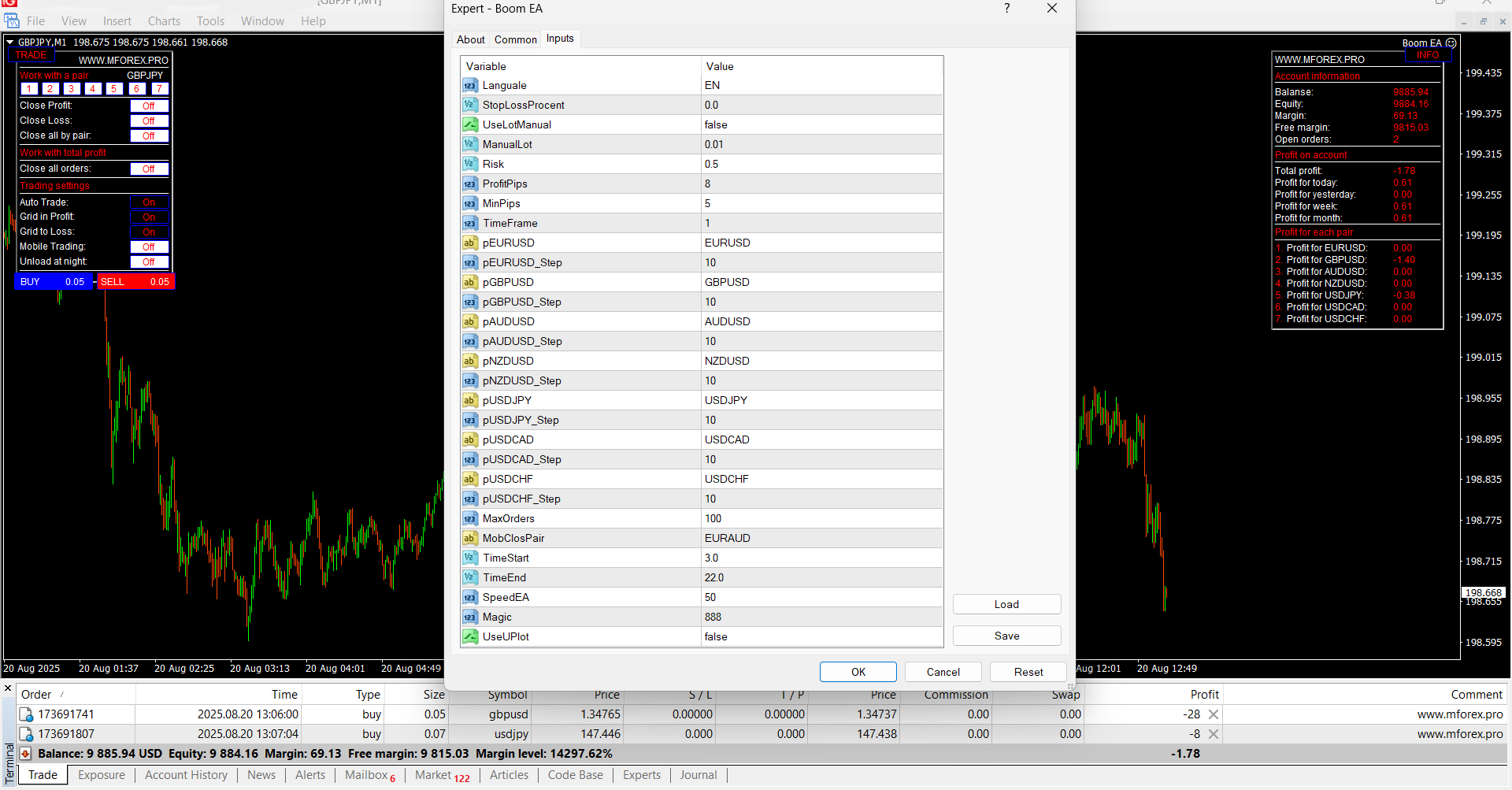Switch to the Common tab
Image resolution: width=1512 pixels, height=790 pixels.
515,39
